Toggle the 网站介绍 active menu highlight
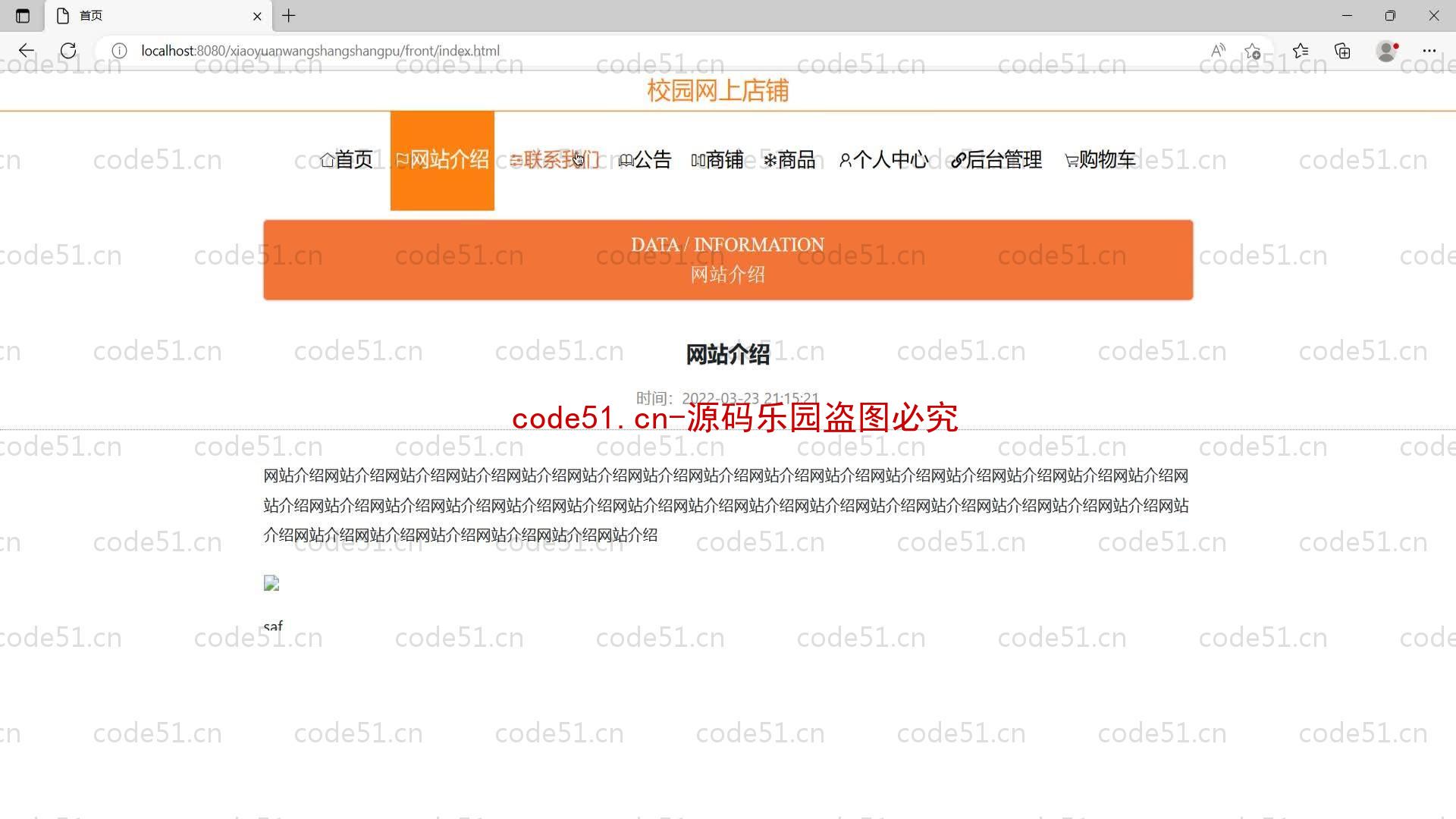1456x819 pixels. [442, 160]
